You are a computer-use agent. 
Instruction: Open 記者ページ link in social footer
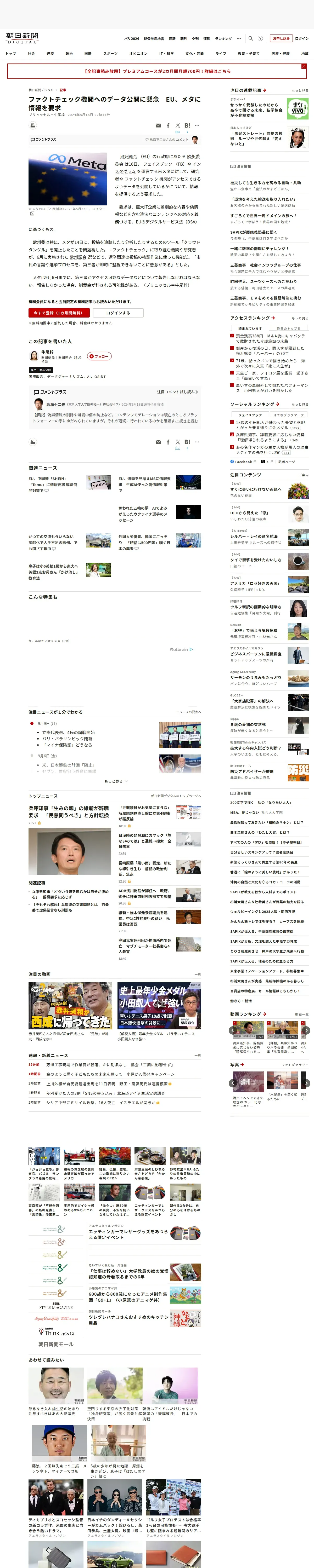(x=287, y=462)
